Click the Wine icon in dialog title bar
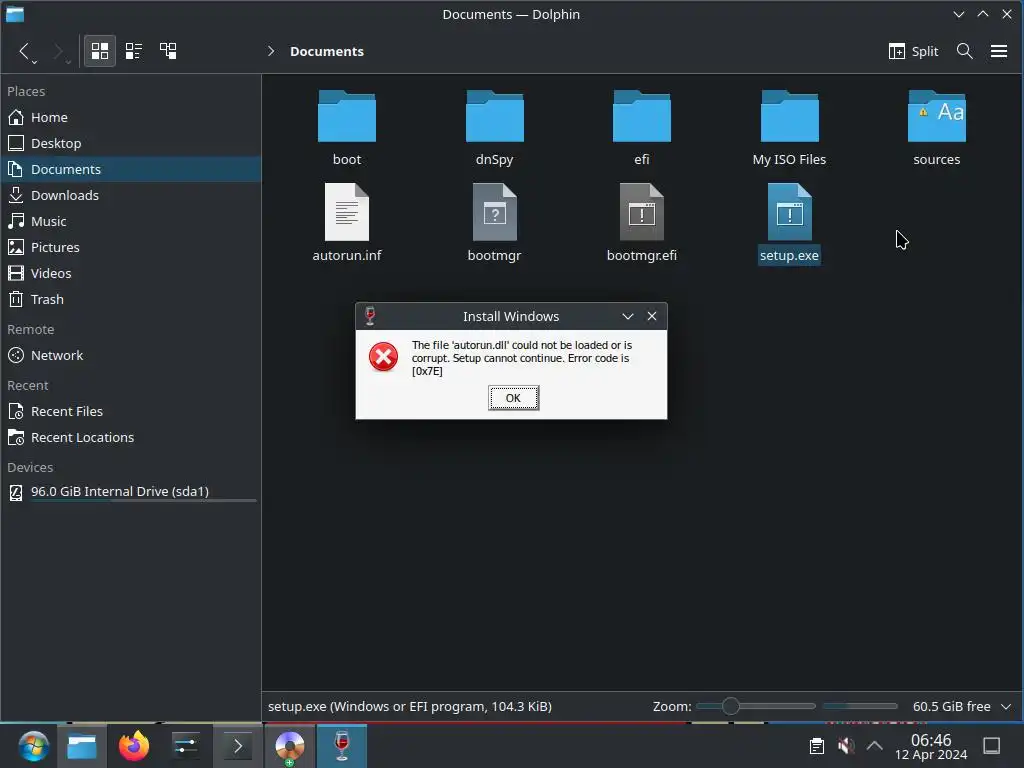The width and height of the screenshot is (1024, 768). coord(370,316)
